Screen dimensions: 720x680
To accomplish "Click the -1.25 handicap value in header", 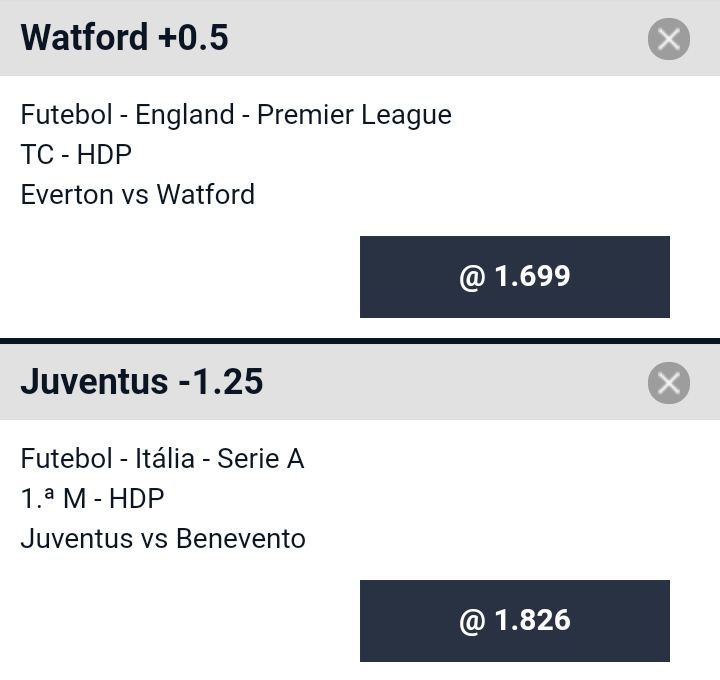I will [x=221, y=382].
